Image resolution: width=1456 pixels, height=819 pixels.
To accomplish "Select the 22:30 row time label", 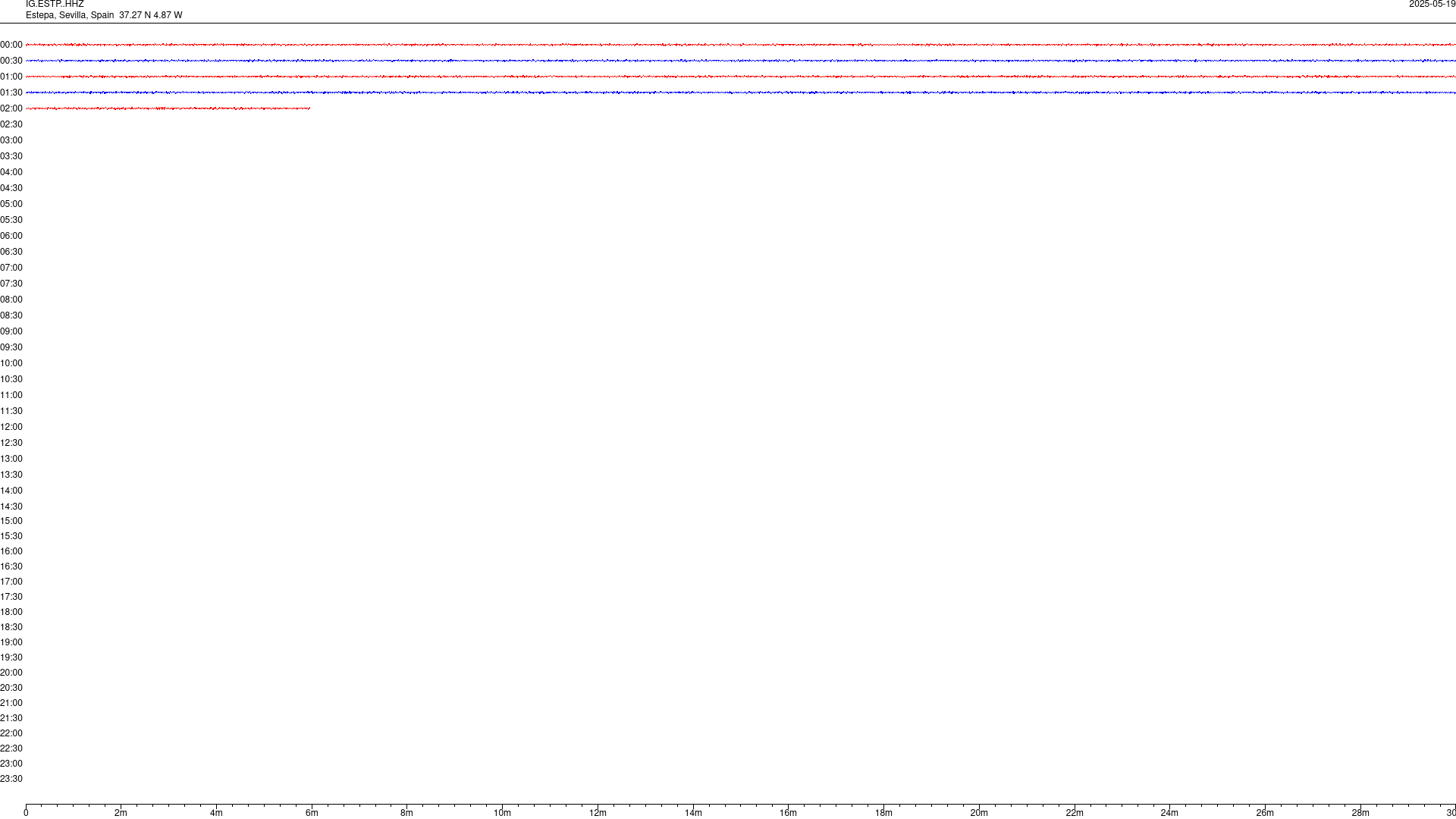I will pyautogui.click(x=11, y=748).
